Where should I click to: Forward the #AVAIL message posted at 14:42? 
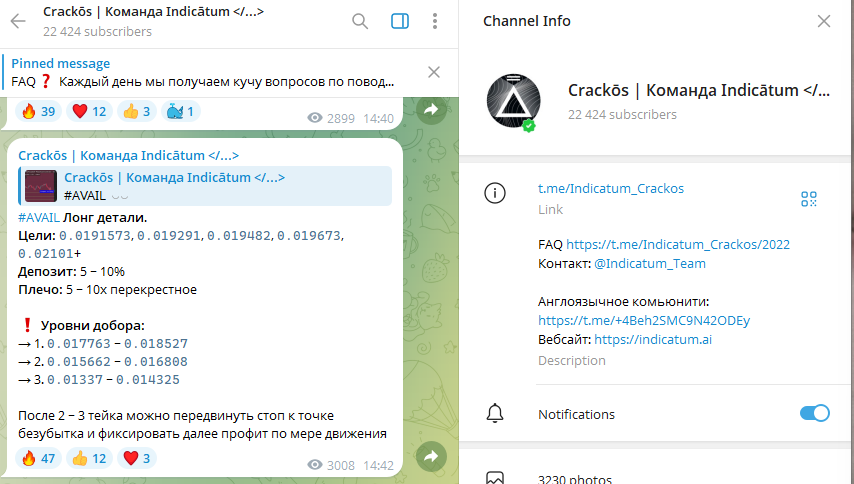(431, 456)
